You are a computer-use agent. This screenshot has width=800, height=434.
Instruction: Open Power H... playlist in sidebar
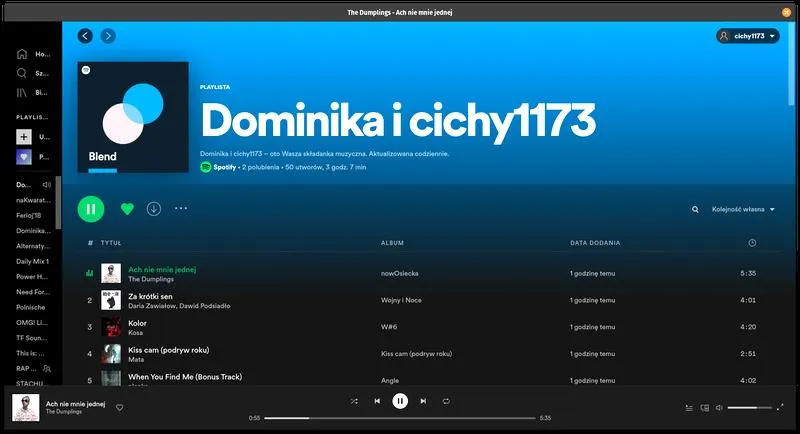click(32, 277)
